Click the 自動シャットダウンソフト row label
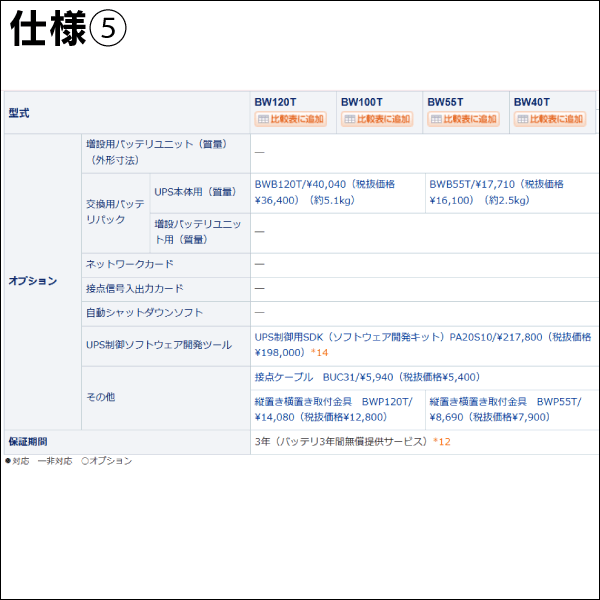This screenshot has height=600, width=600. point(144,313)
